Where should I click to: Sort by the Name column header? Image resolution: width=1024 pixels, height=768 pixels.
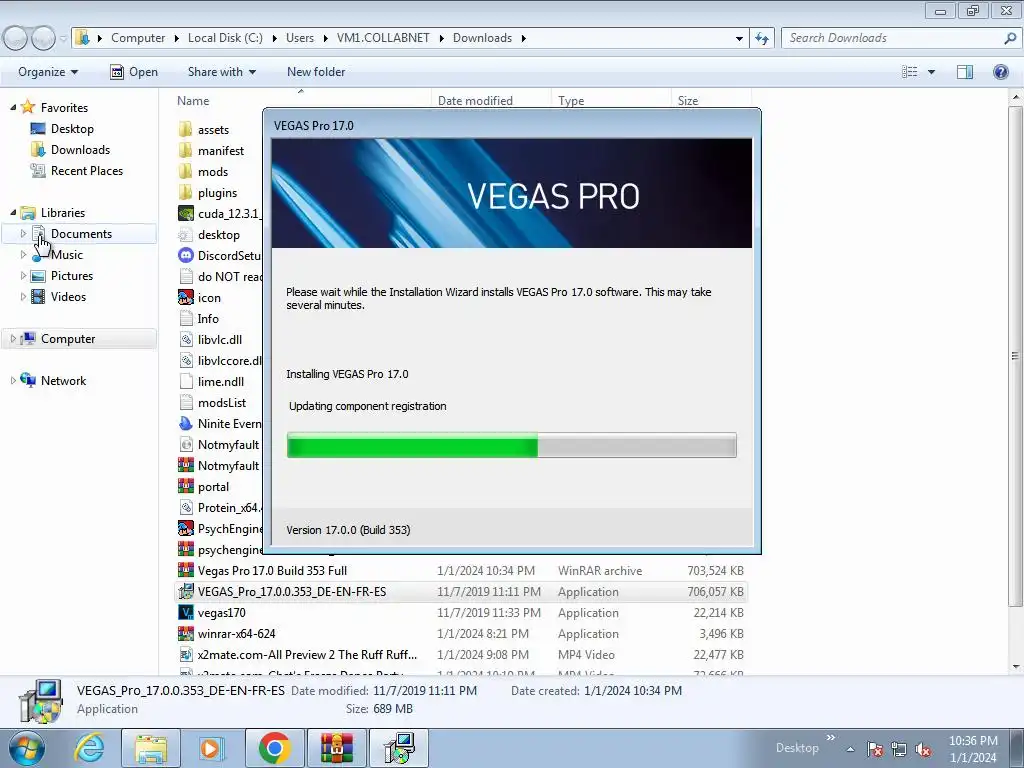click(x=193, y=101)
